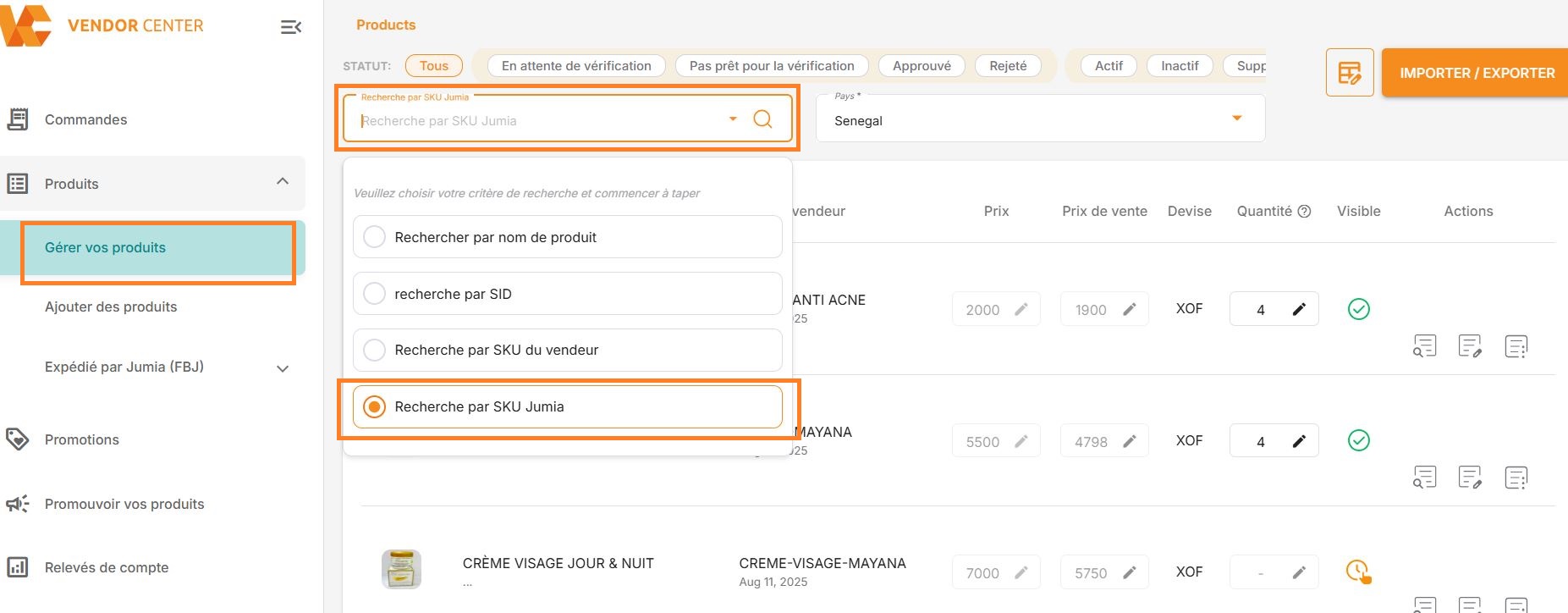
Task: Choose Recherche par SKU du vendeur option
Action: 567,350
